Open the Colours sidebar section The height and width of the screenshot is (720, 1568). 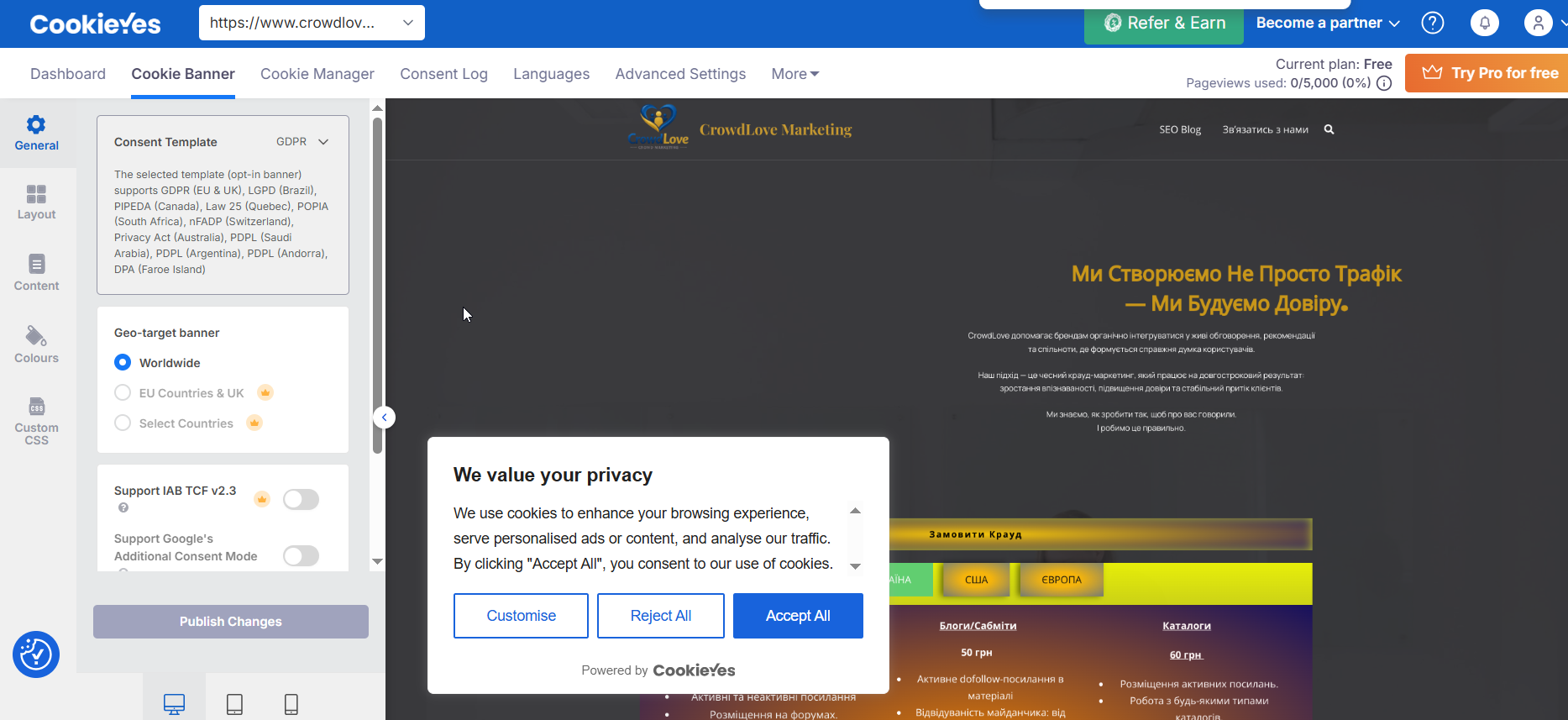click(x=36, y=344)
